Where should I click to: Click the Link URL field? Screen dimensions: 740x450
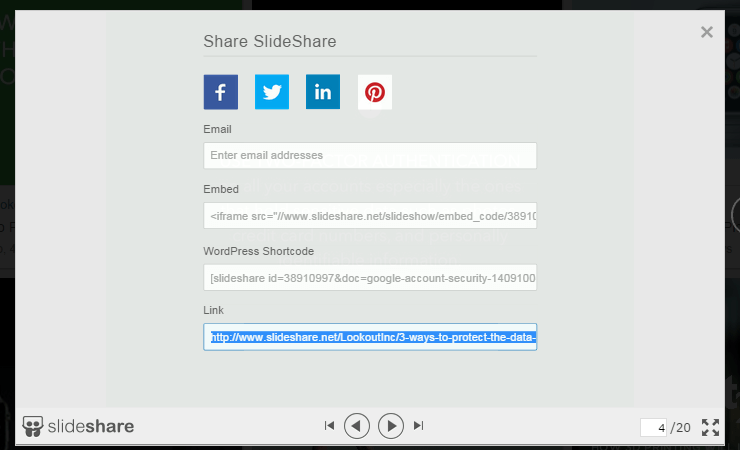[370, 337]
